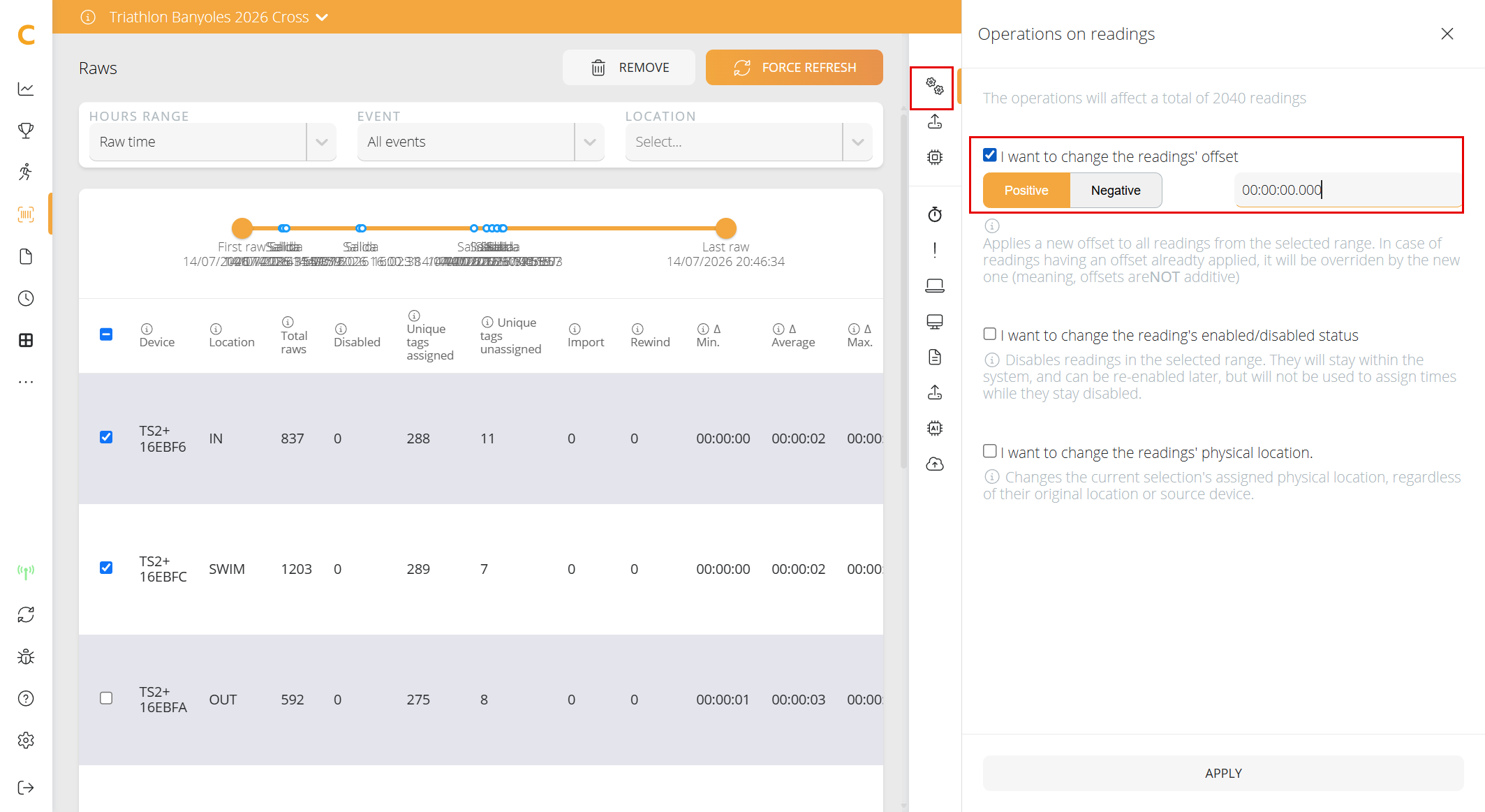Click the First raw timeline marker
The image size is (1485, 812).
pos(242,228)
